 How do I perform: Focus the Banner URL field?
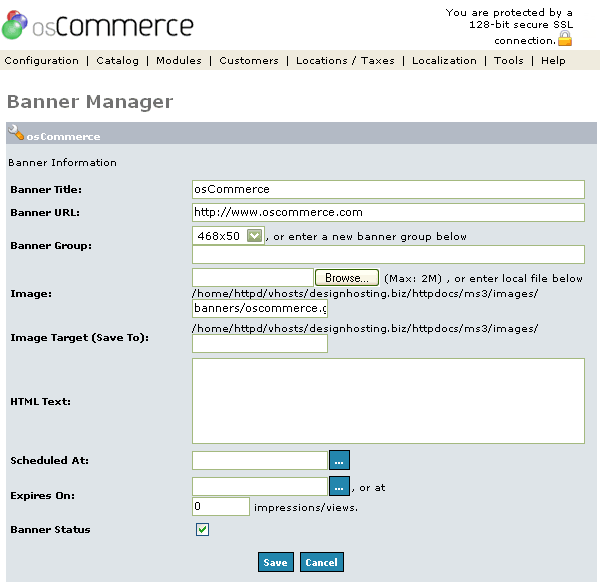coord(388,212)
